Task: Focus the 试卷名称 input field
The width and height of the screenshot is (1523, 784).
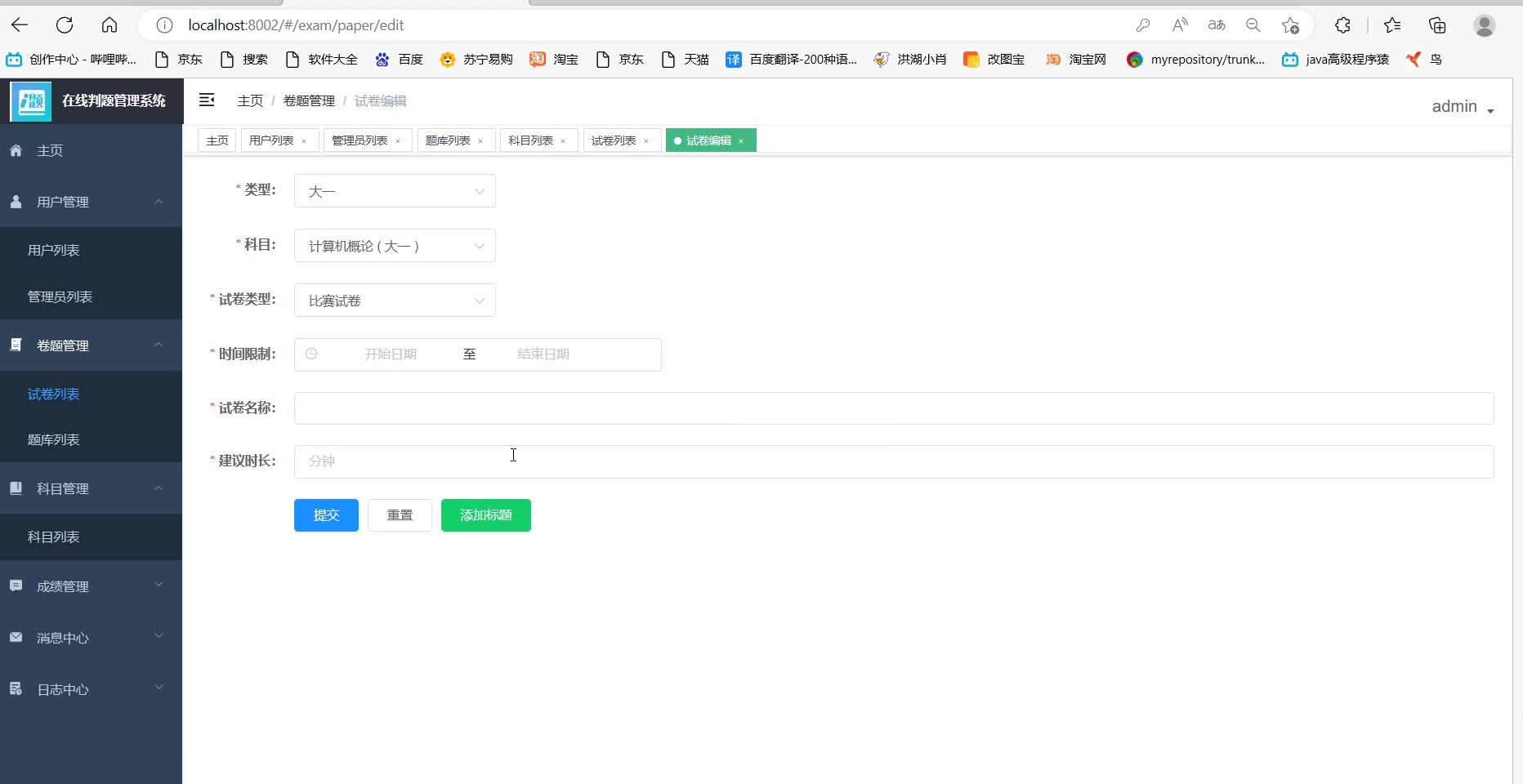Action: click(x=894, y=408)
